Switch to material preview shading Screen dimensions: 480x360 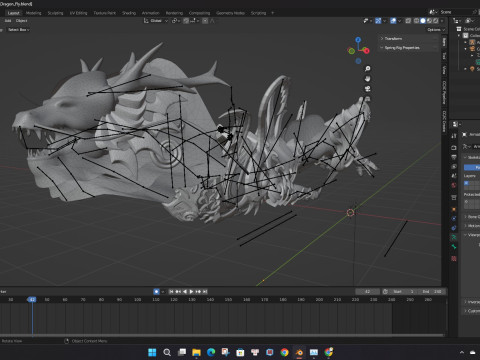tap(429, 21)
